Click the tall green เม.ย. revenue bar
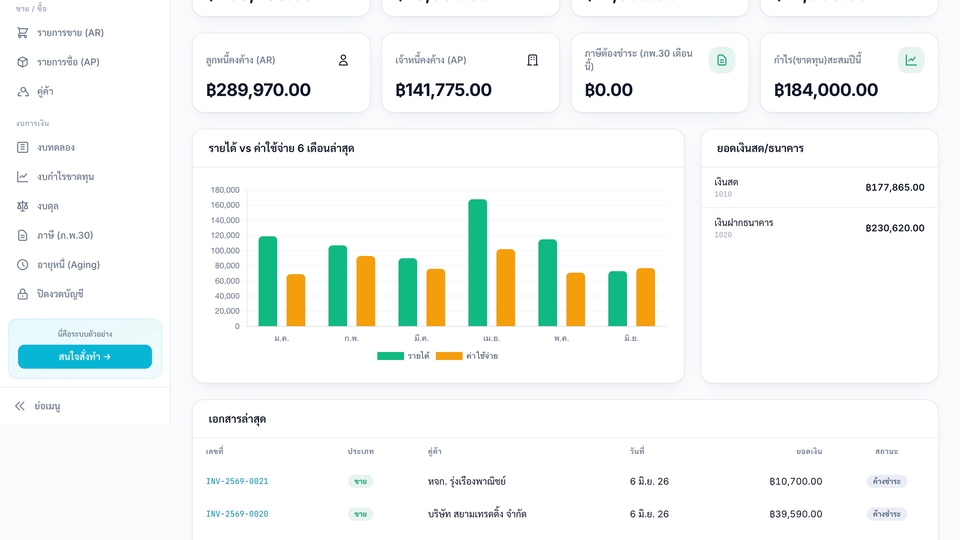The height and width of the screenshot is (540, 960). (x=478, y=263)
